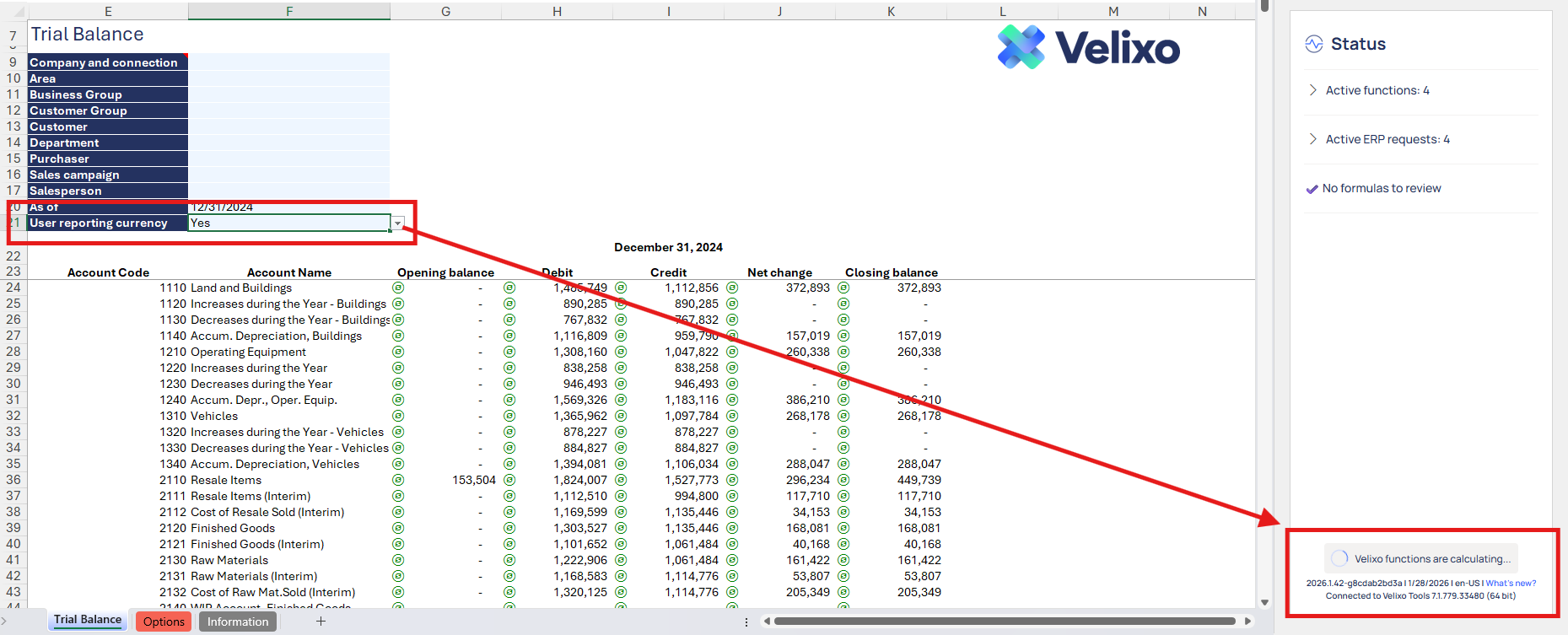Click the green icon before Resale Items opening balance
The width and height of the screenshot is (1568, 635).
pyautogui.click(x=398, y=480)
